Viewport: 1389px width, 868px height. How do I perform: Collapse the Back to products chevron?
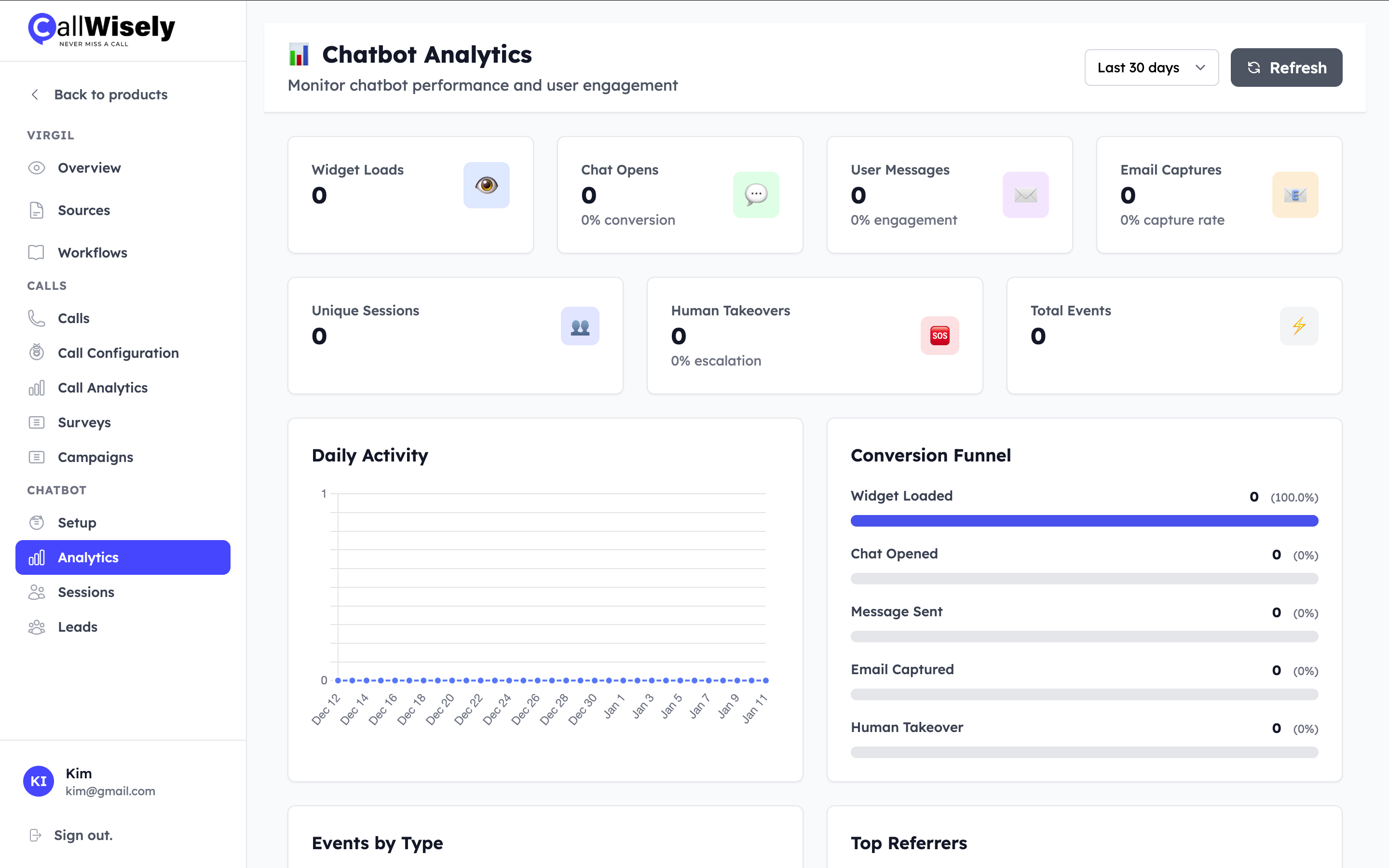pyautogui.click(x=35, y=94)
